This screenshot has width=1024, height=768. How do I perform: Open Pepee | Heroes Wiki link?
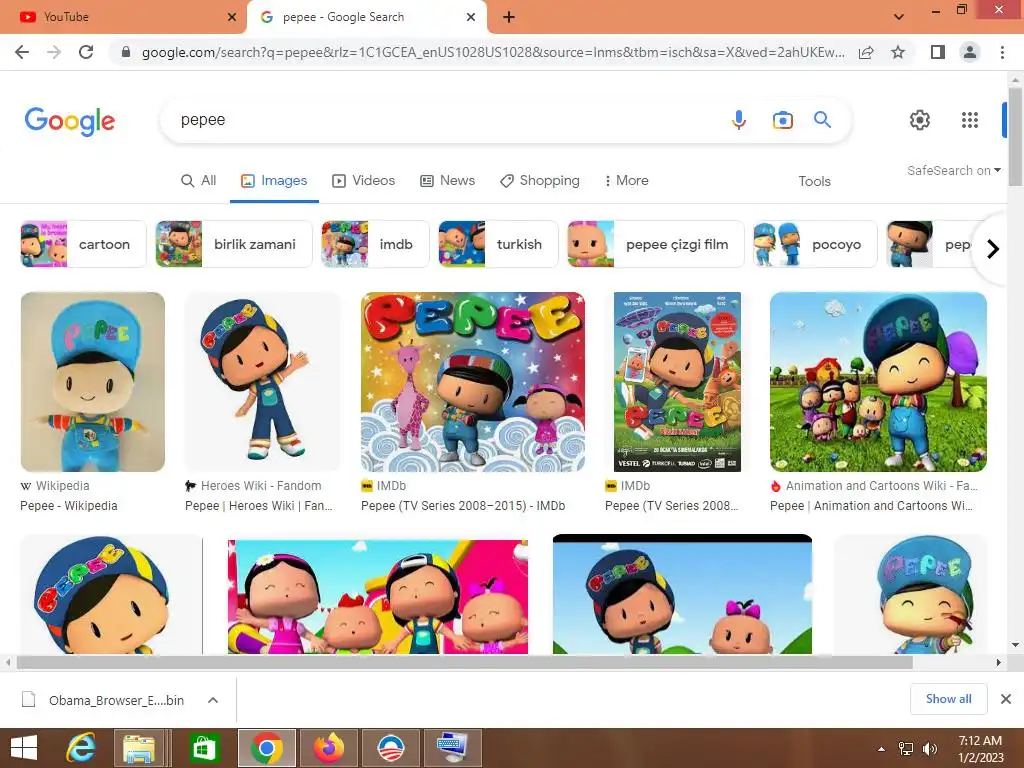(259, 506)
